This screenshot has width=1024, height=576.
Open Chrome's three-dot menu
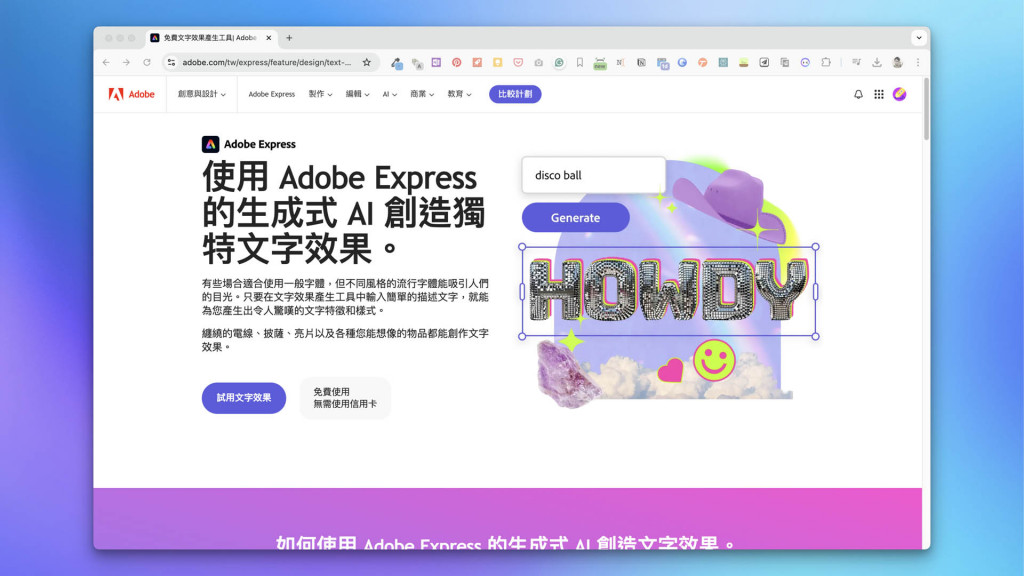coord(918,63)
